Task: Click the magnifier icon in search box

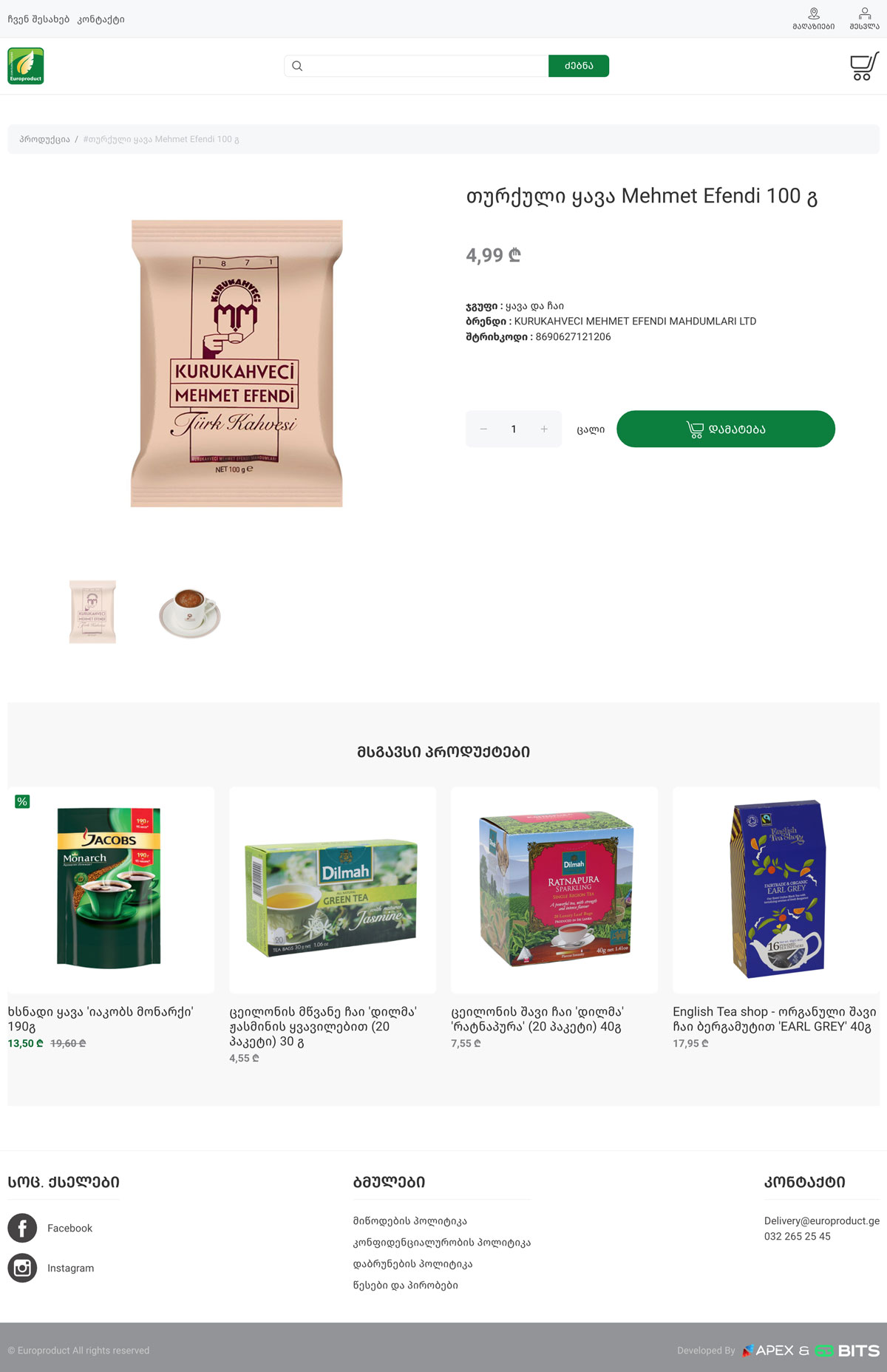Action: pos(297,66)
